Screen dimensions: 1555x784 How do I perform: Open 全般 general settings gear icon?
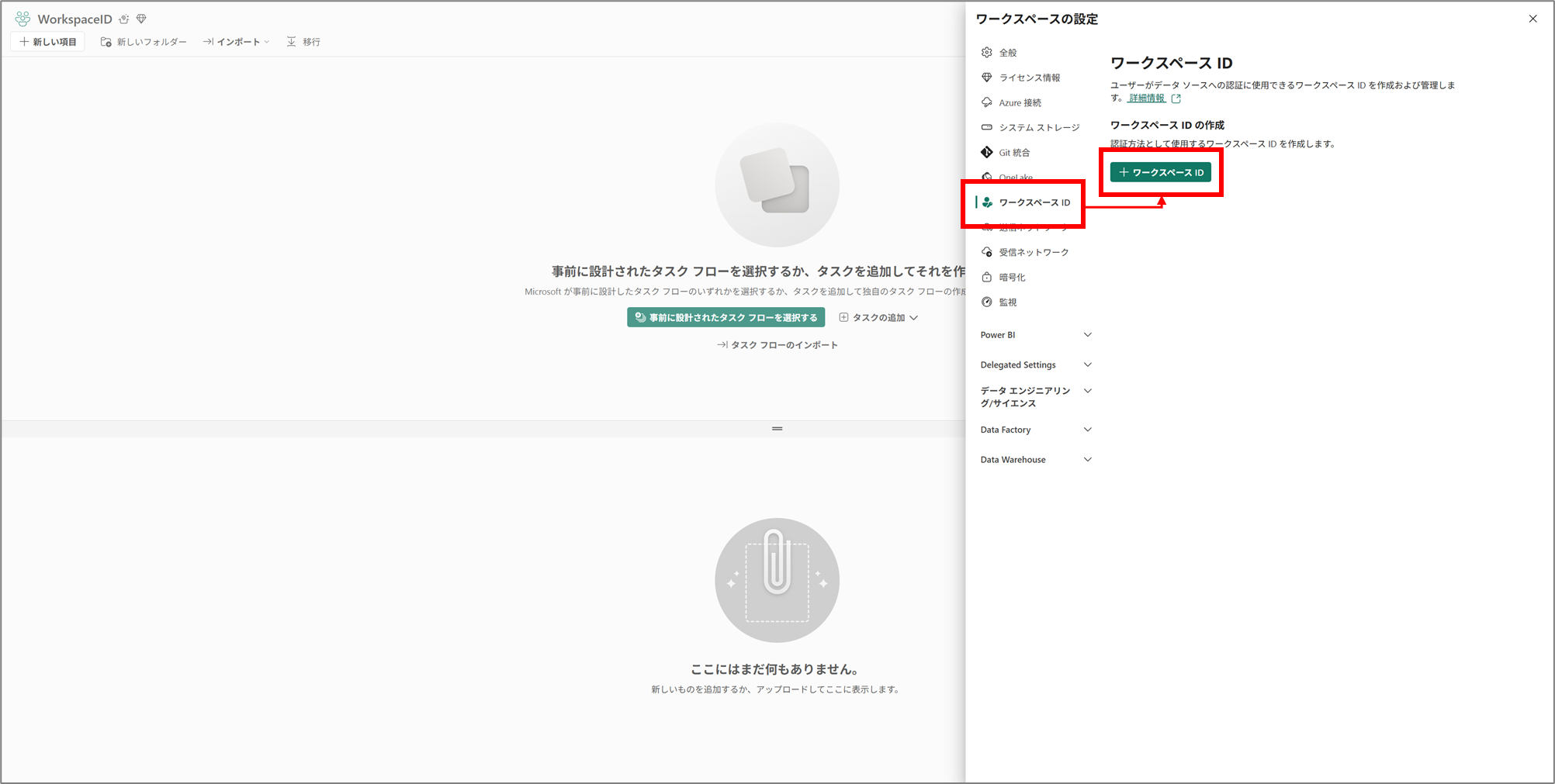coord(986,53)
